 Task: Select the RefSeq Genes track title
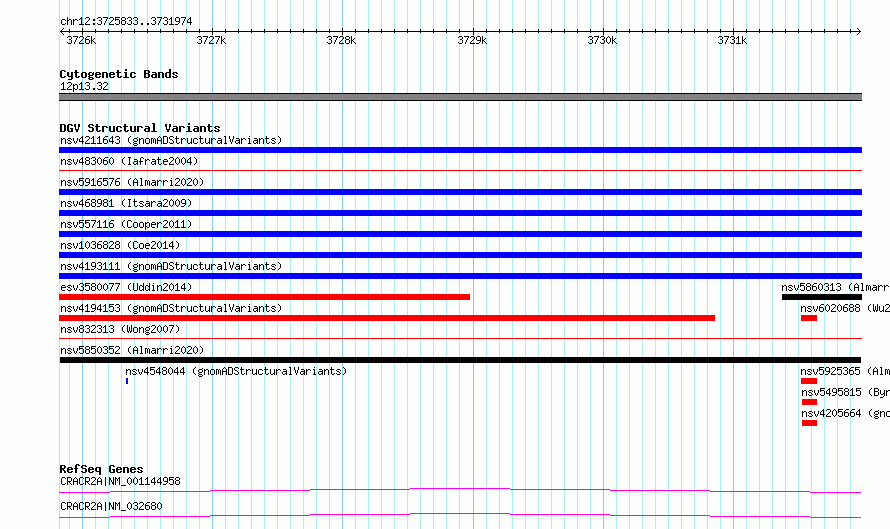click(x=101, y=469)
